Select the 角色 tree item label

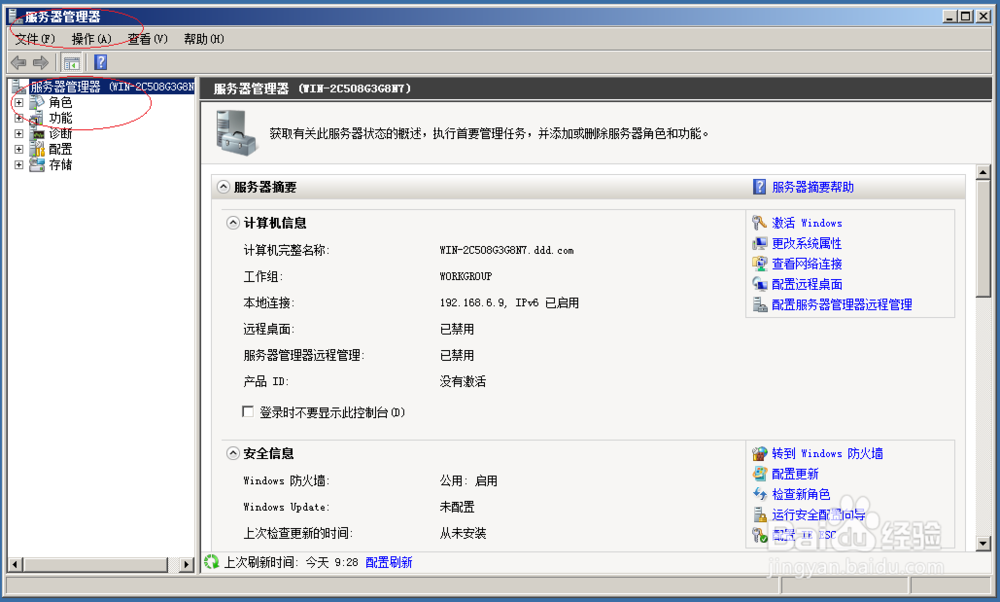tap(61, 102)
